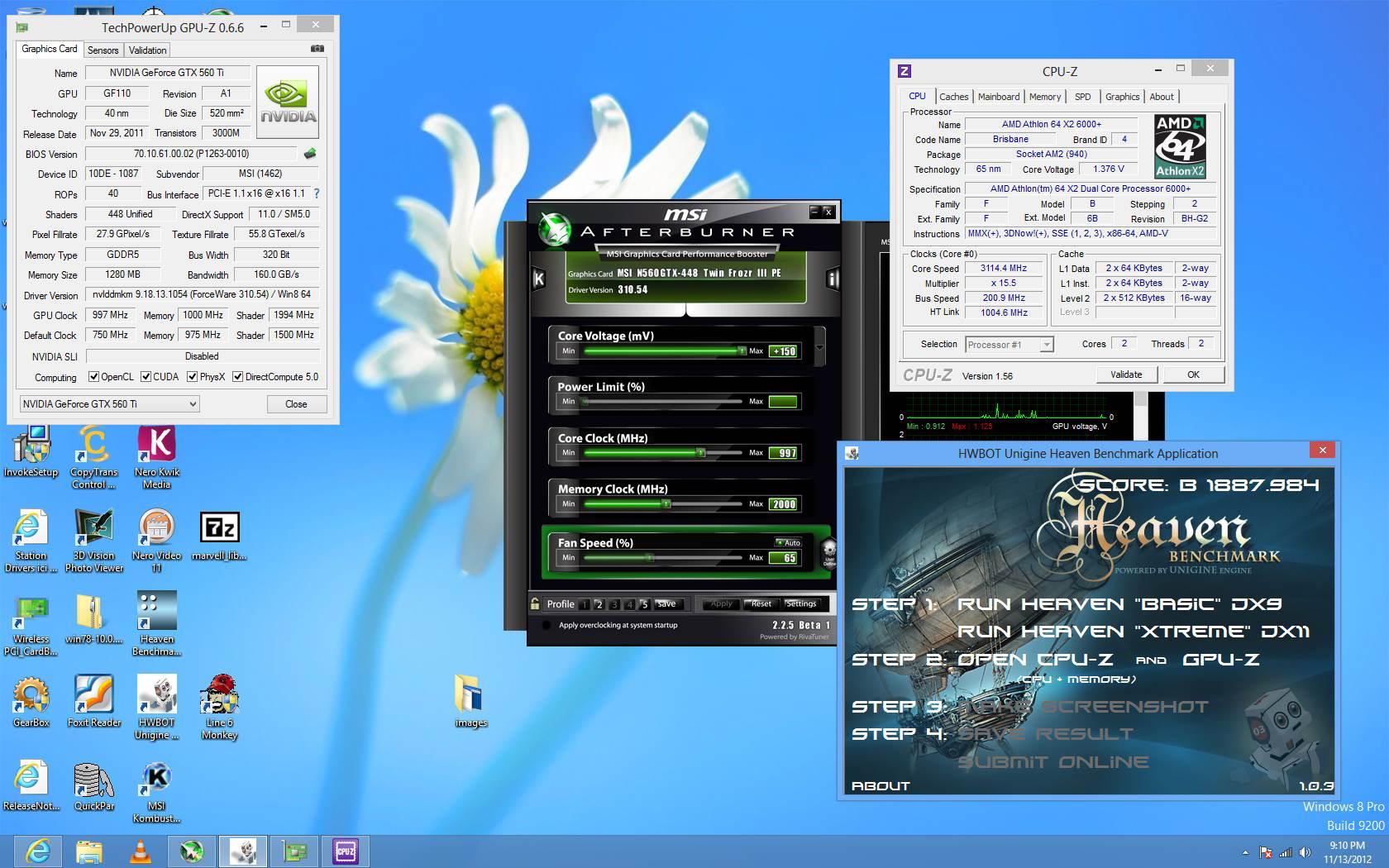This screenshot has height=868, width=1389.
Task: Click Afterburner info i button
Action: 833,279
